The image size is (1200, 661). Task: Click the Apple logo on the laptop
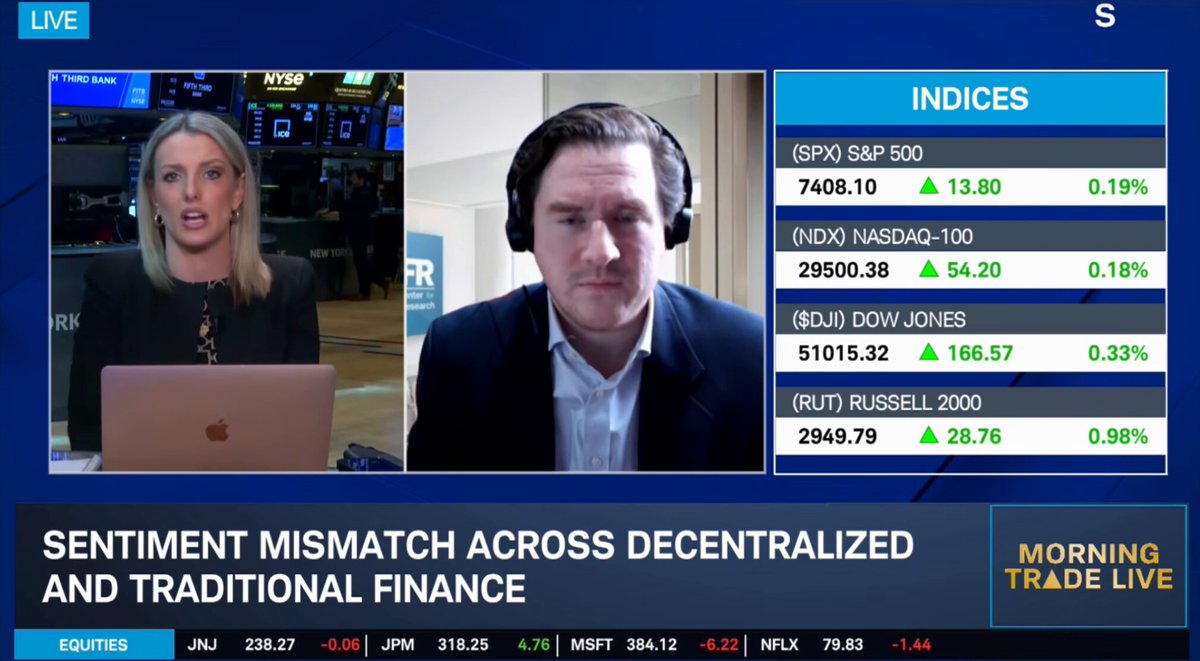[217, 430]
